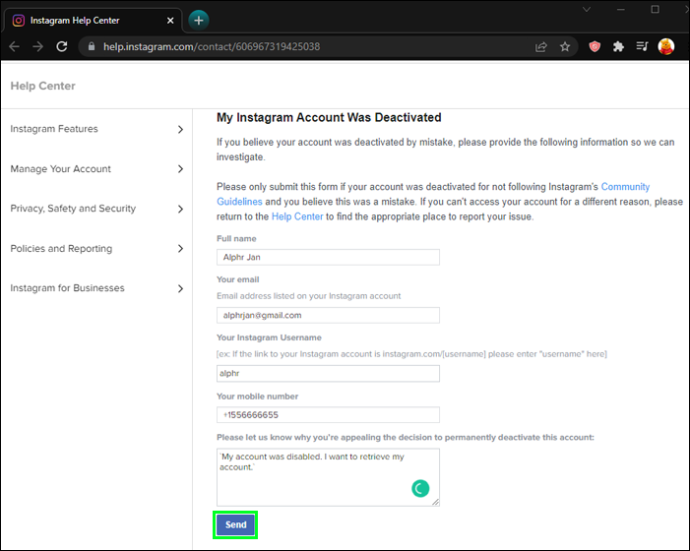This screenshot has width=690, height=551.
Task: Click the share page icon in address bar
Action: point(541,47)
